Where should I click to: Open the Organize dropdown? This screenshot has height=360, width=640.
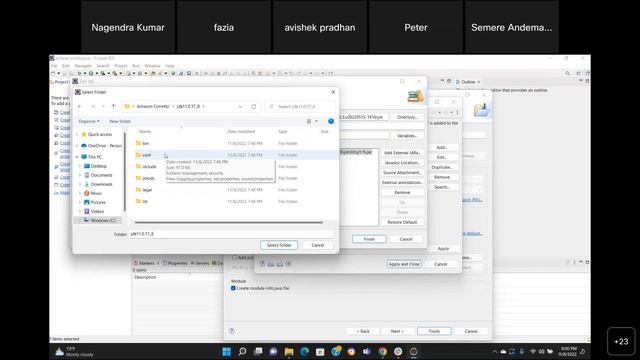click(89, 121)
